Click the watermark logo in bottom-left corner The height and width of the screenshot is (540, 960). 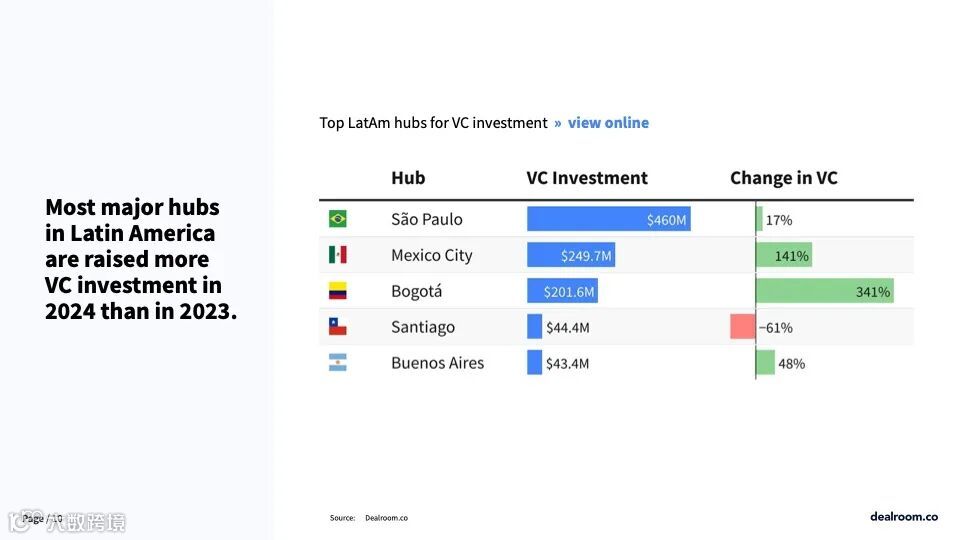click(68, 521)
